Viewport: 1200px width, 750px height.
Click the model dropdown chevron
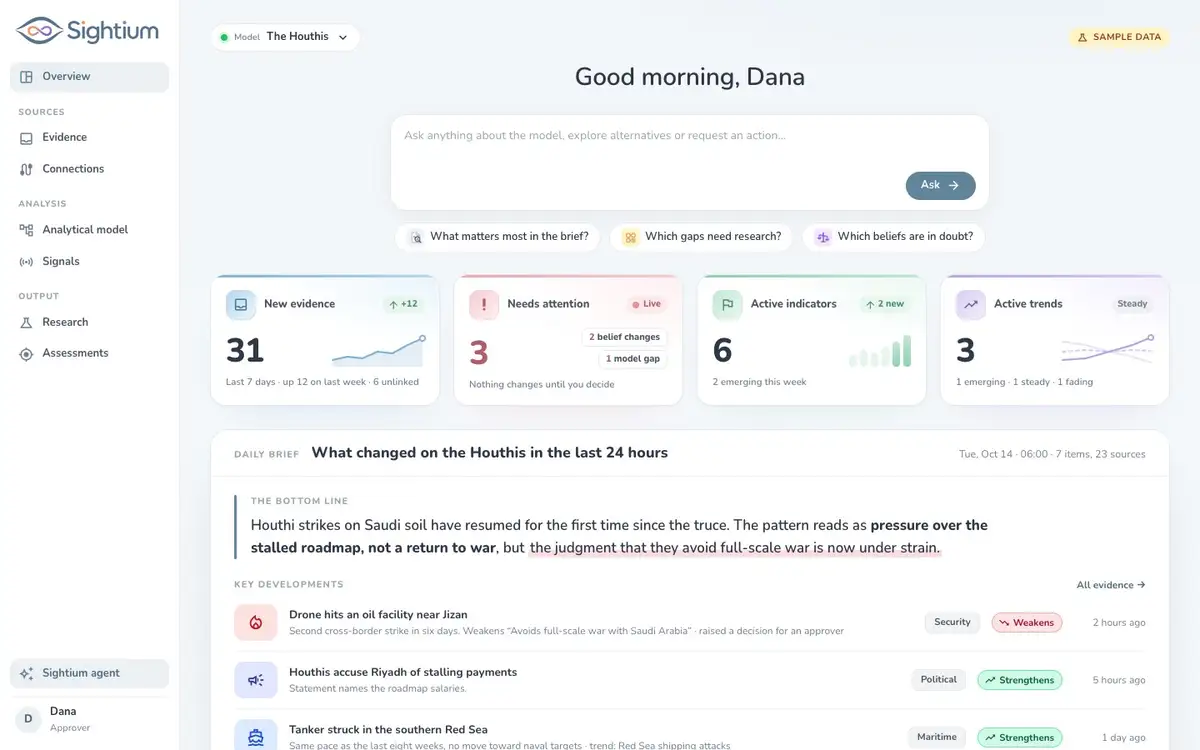tap(343, 37)
